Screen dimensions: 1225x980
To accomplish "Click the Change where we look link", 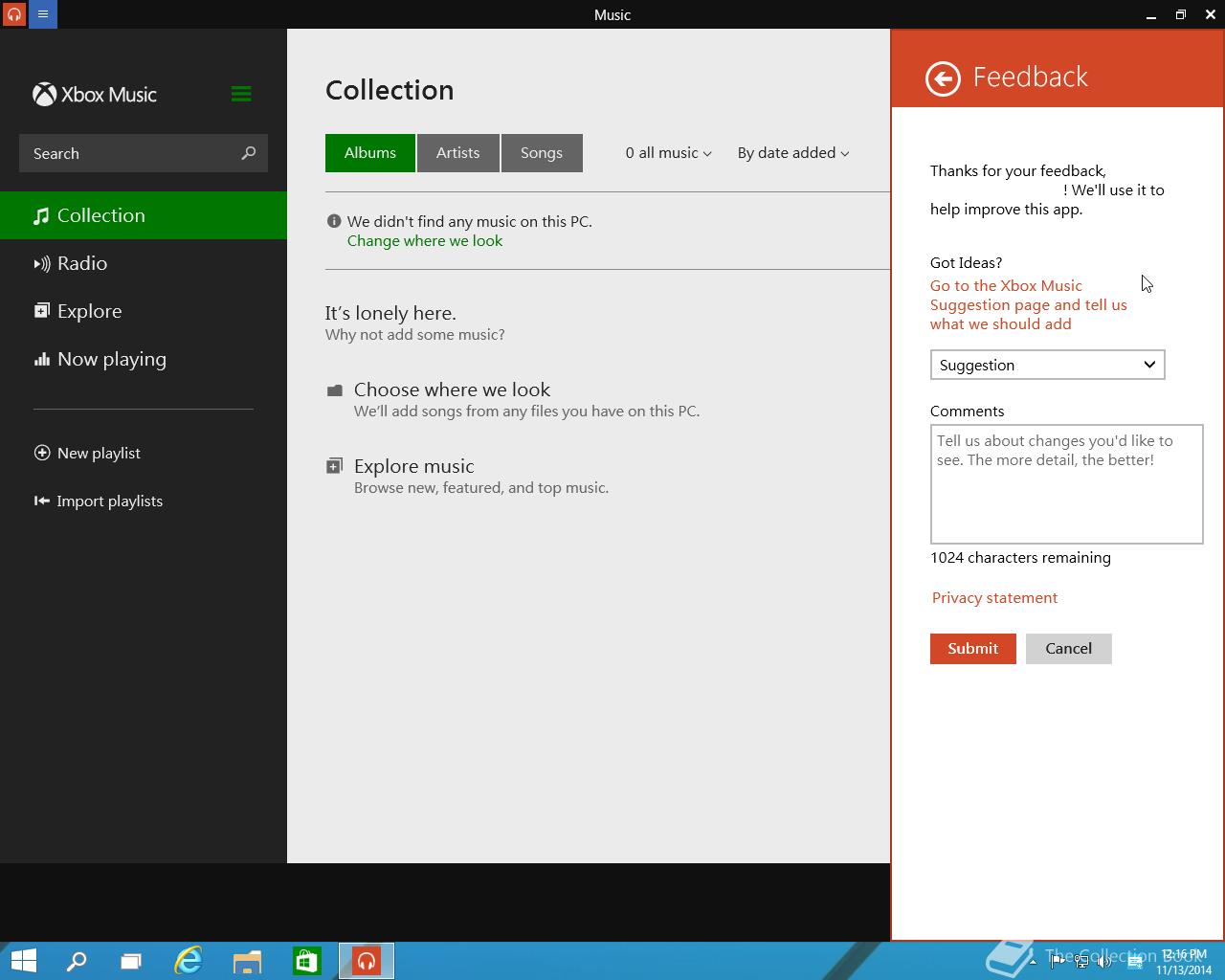I will point(425,240).
